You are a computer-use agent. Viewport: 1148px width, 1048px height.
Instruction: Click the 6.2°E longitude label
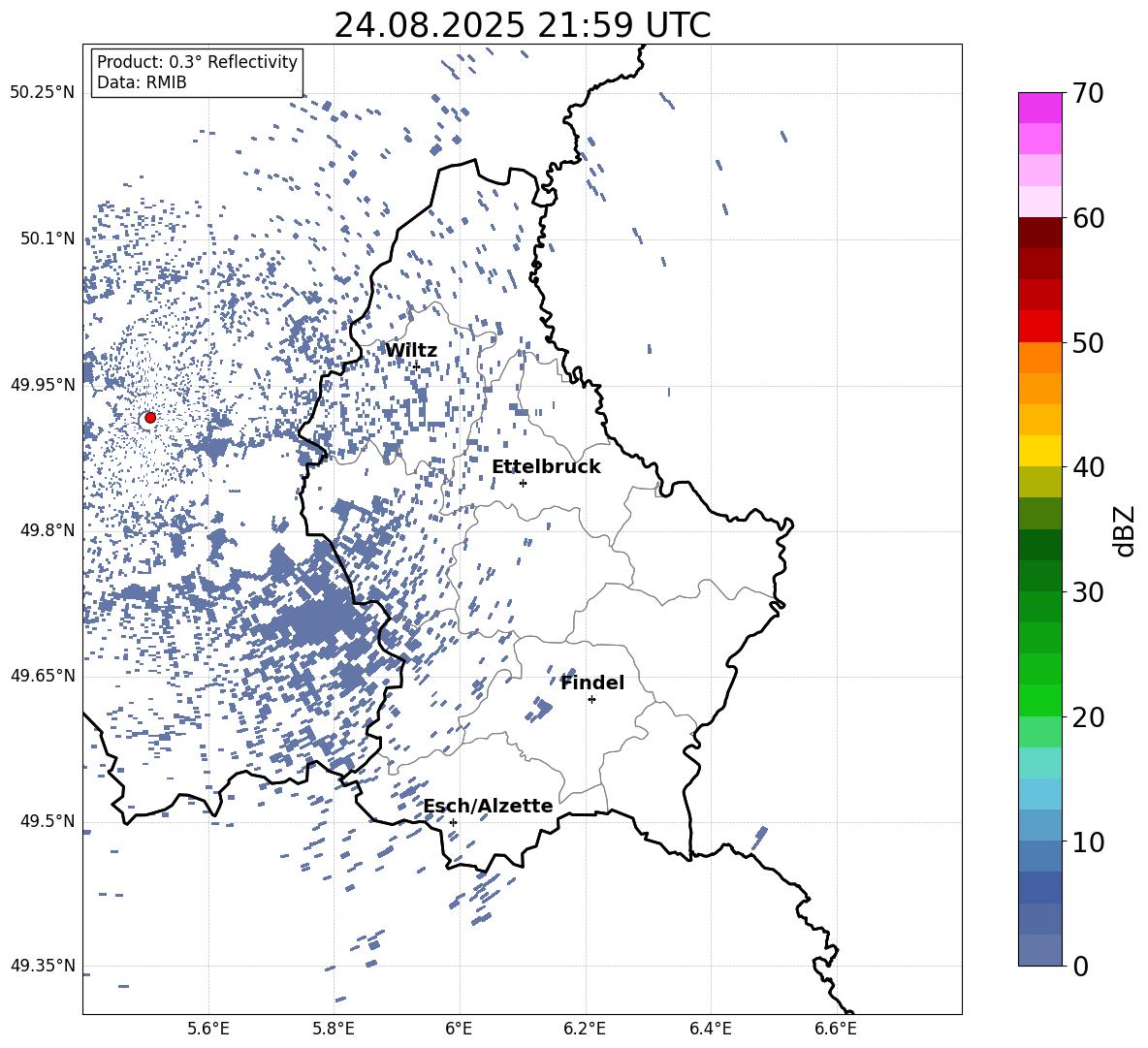pos(585,1029)
